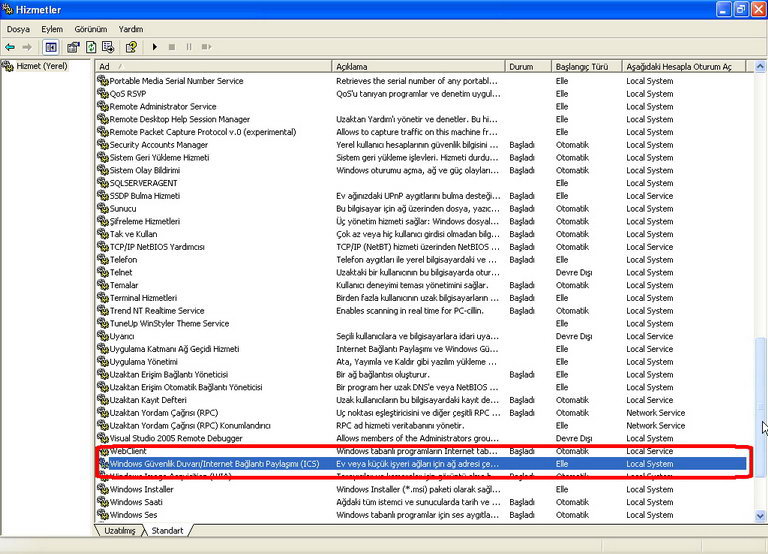Screen dimensions: 768x554
Task: Sort by the Durum column header
Action: 528,66
